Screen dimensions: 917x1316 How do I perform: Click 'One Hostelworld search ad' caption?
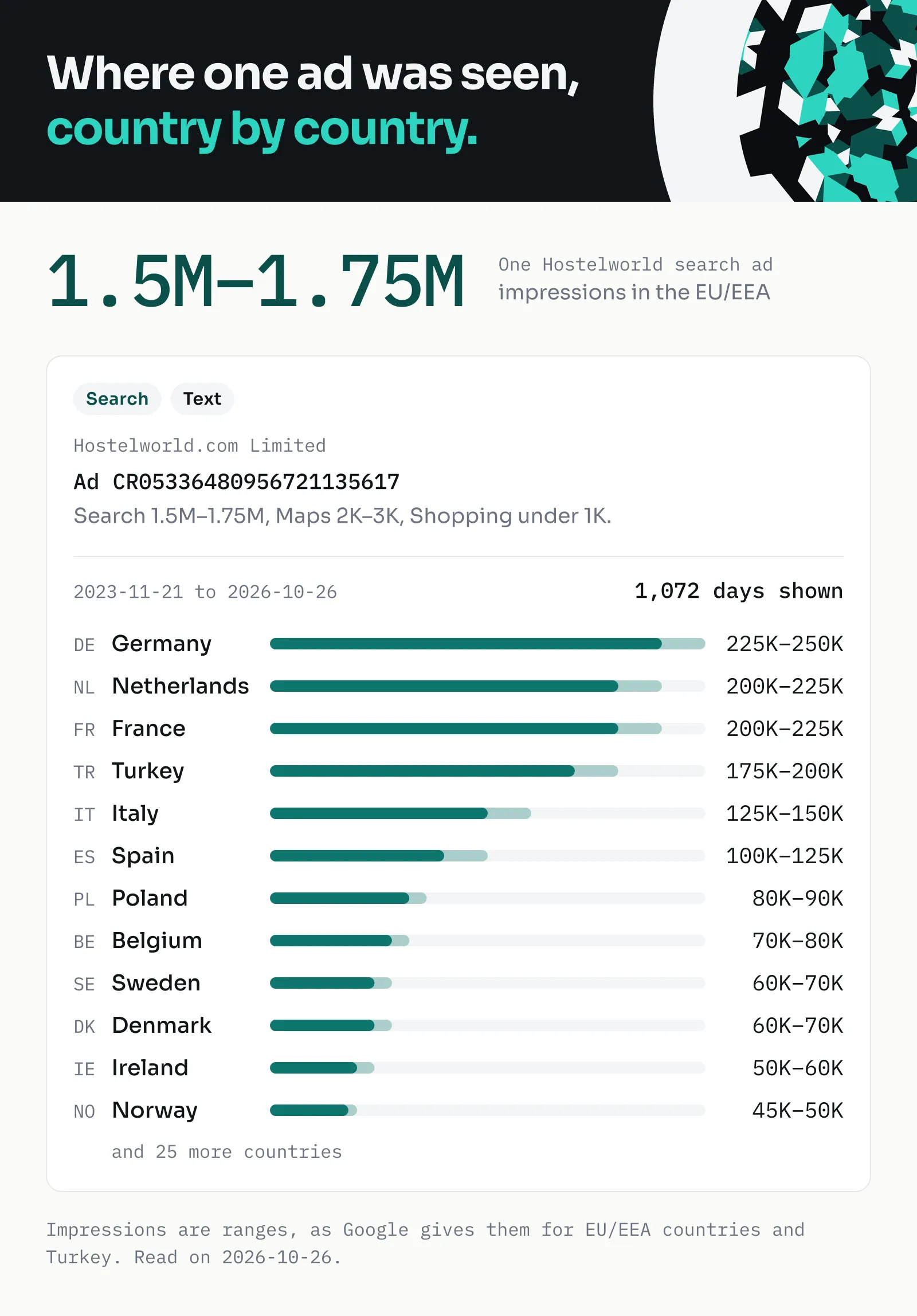tap(636, 265)
